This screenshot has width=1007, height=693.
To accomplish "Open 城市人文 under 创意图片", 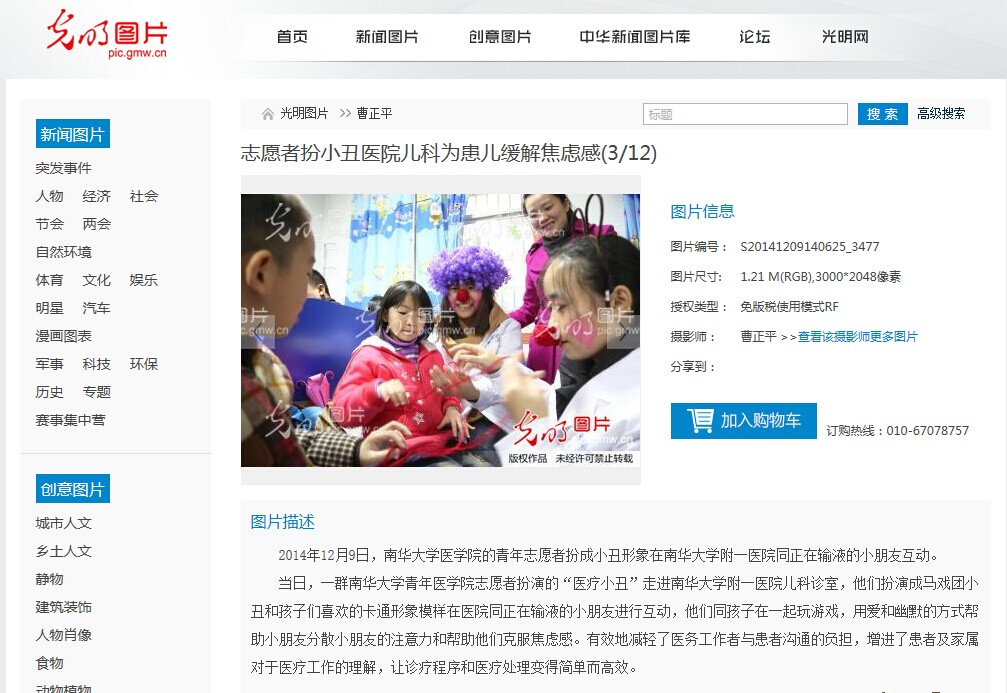I will (x=64, y=523).
